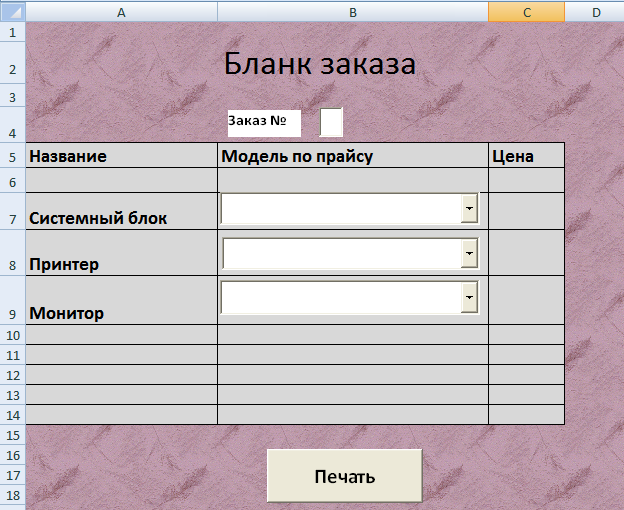Select column D header
This screenshot has height=510, width=624.
point(595,12)
